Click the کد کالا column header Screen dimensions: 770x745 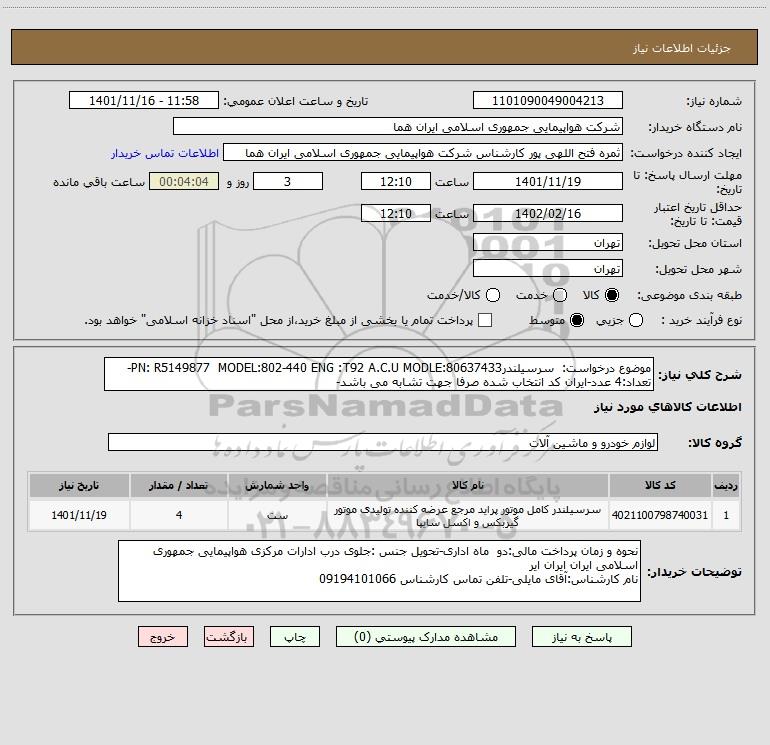(x=660, y=485)
